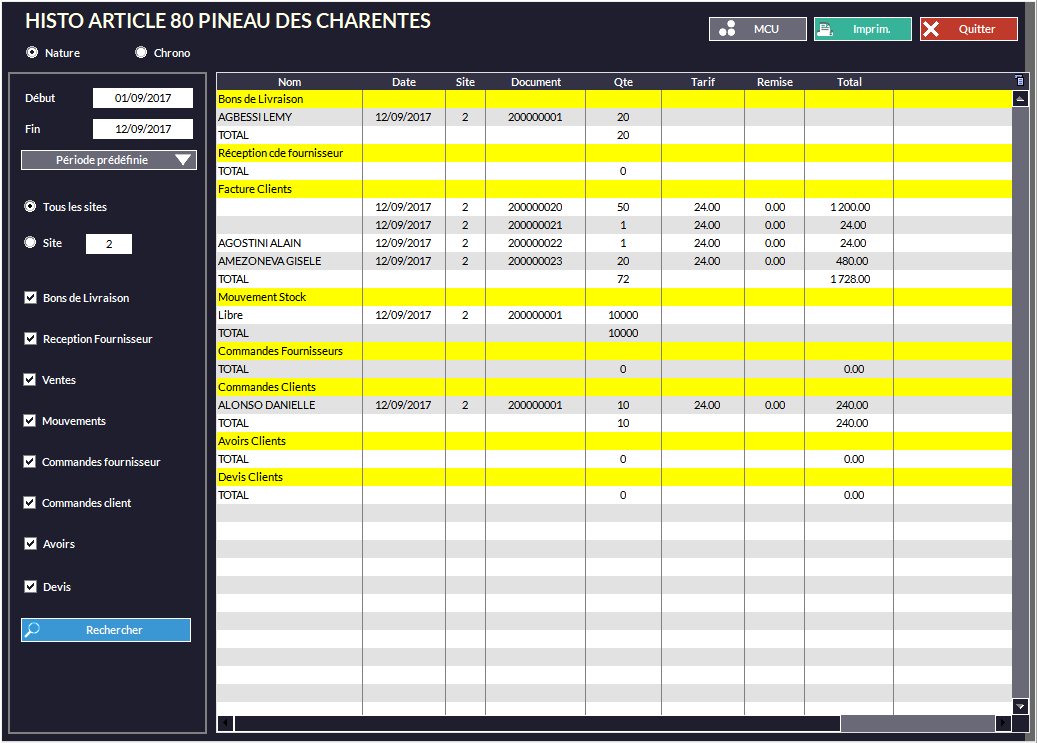This screenshot has height=743, width=1037.
Task: Uncheck the Bons de Livraison checkbox
Action: (x=30, y=298)
